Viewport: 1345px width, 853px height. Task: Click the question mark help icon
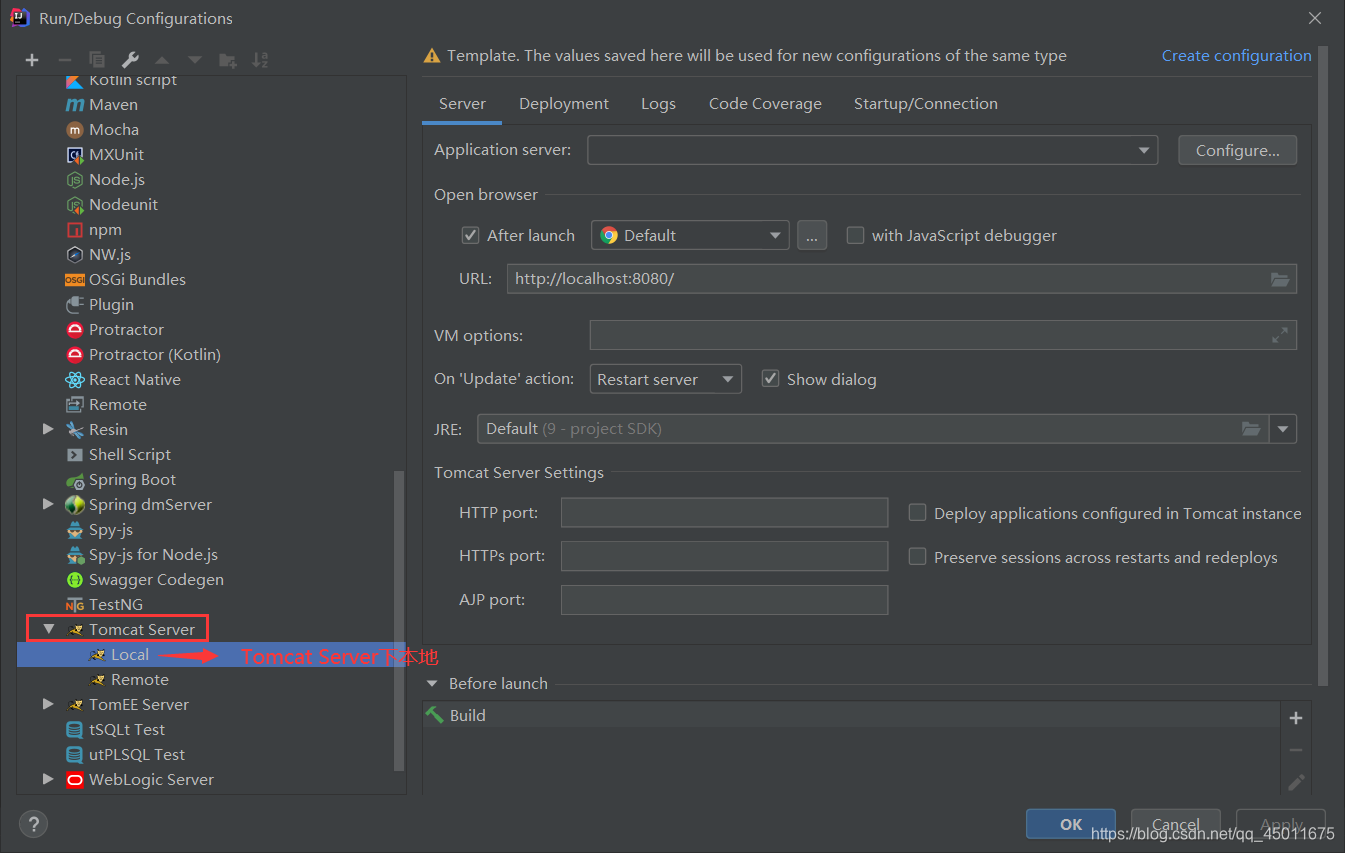34,824
